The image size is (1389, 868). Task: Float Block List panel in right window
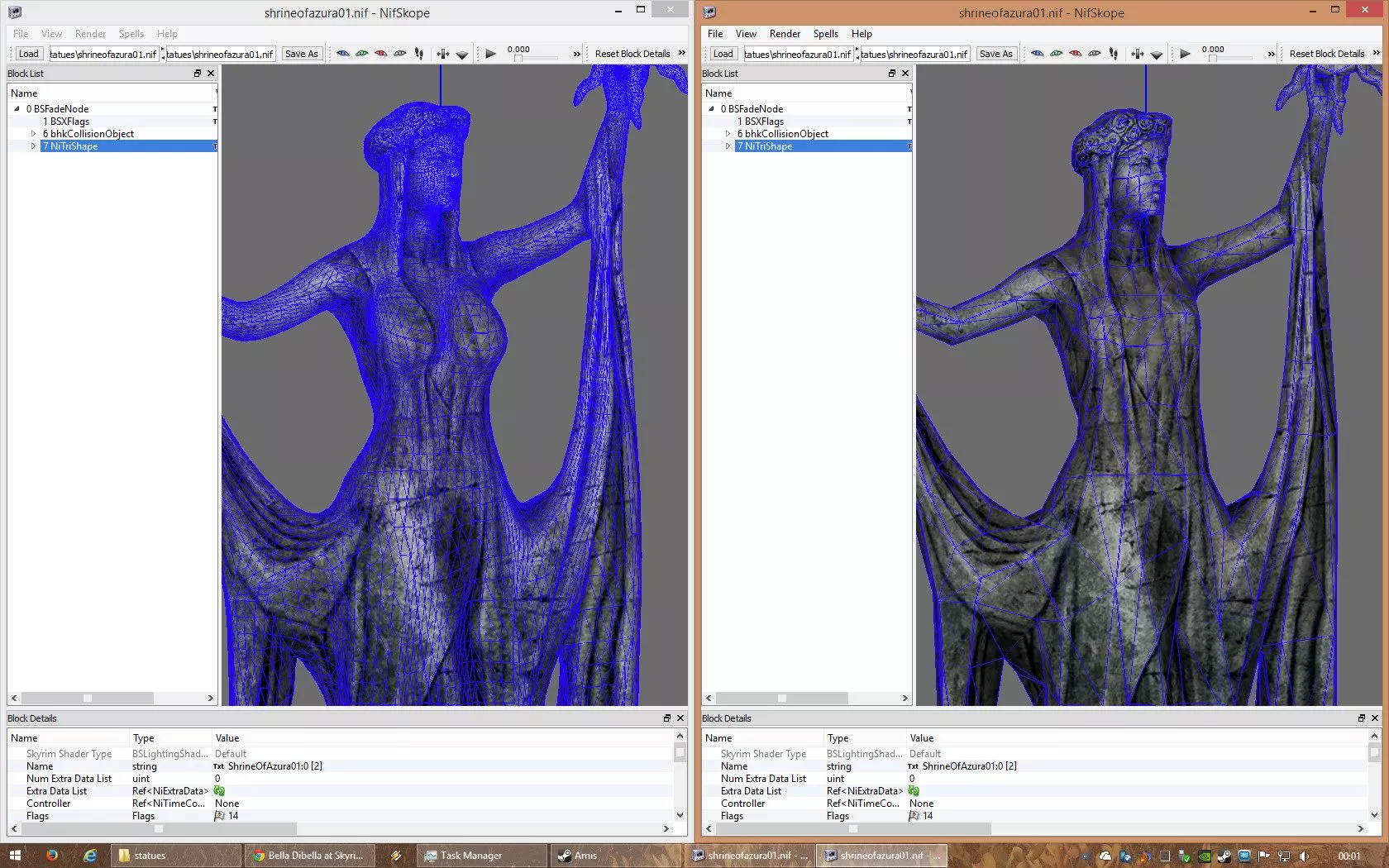892,74
